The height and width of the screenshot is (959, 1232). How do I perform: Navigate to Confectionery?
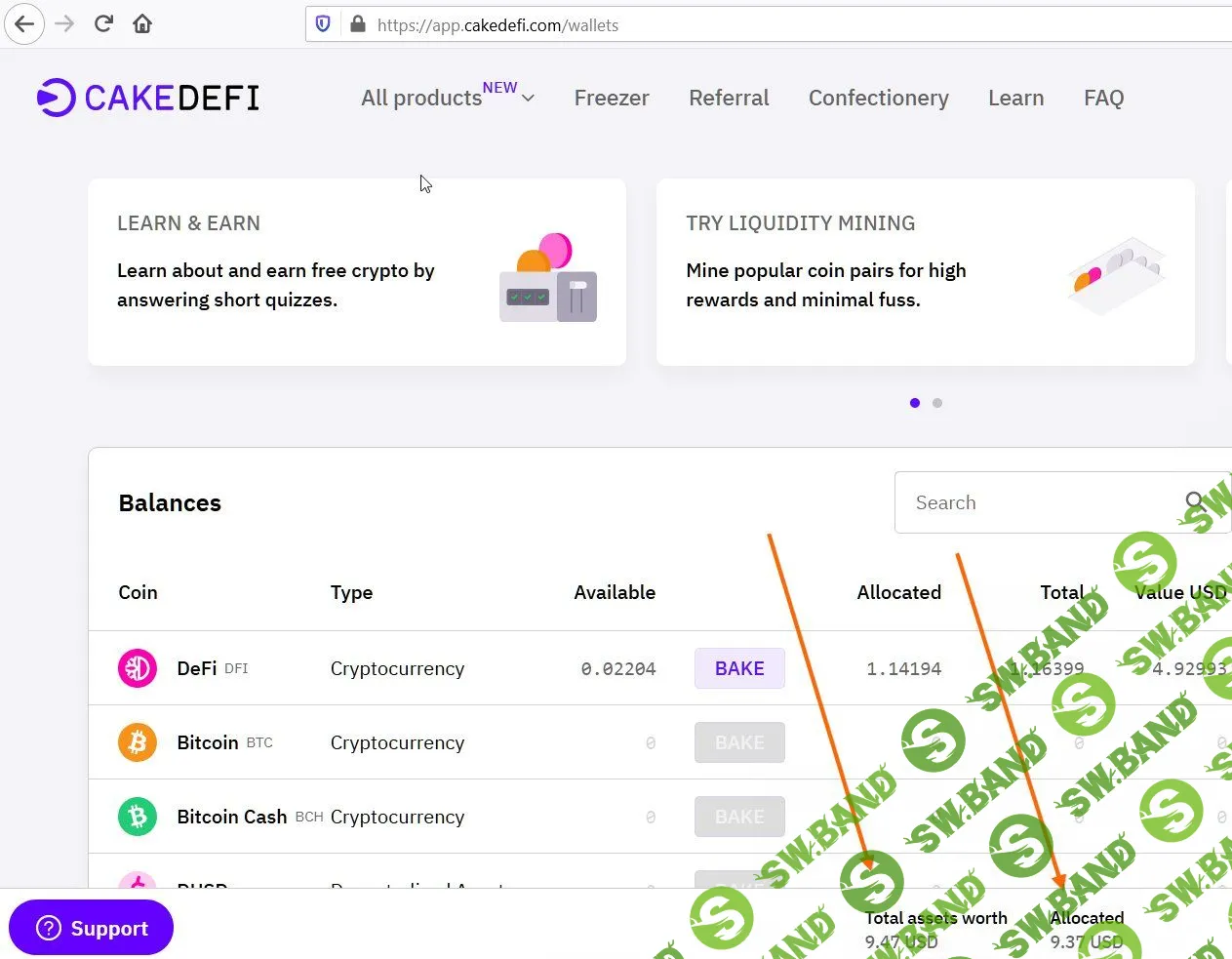(878, 98)
